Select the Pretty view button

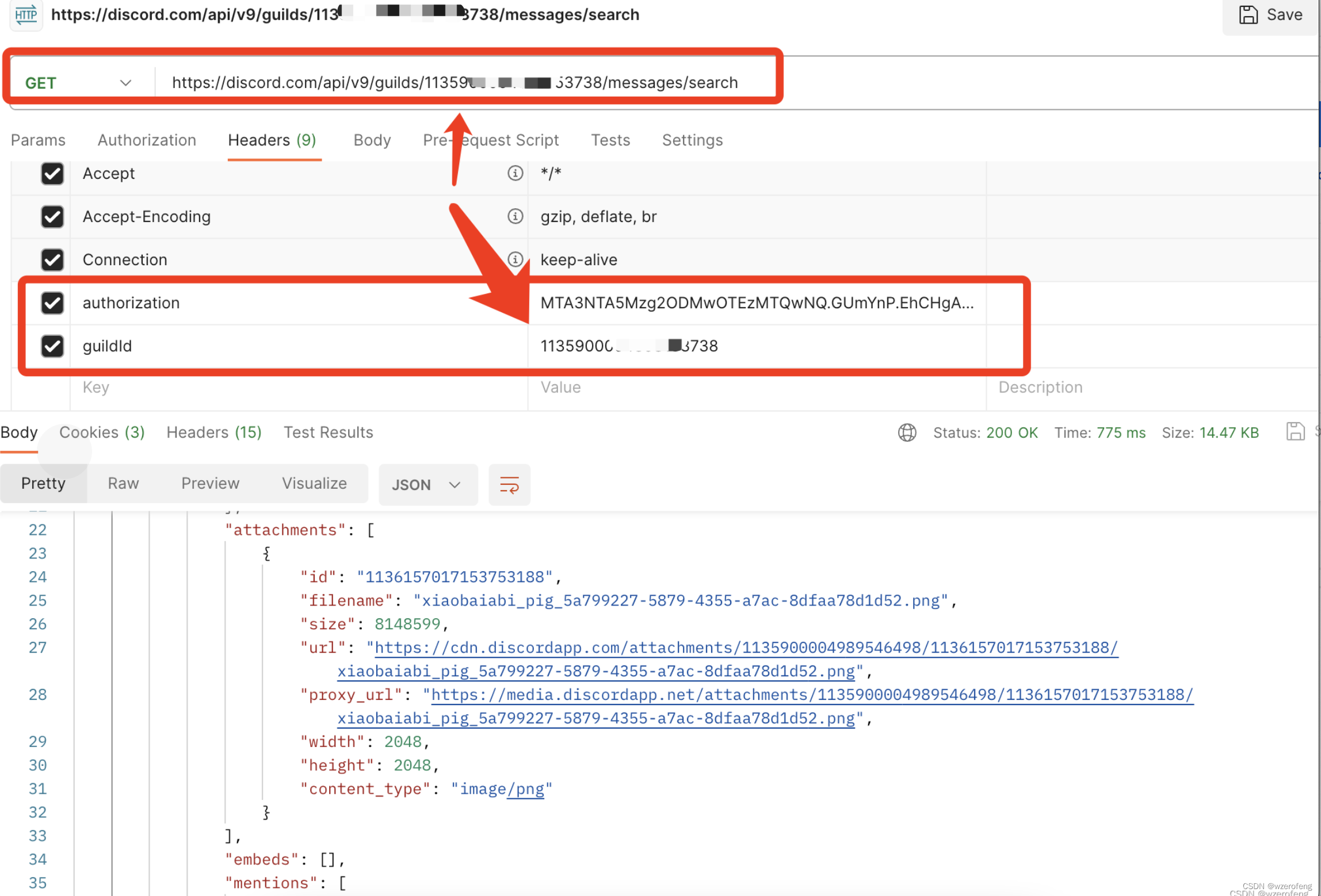click(x=43, y=484)
